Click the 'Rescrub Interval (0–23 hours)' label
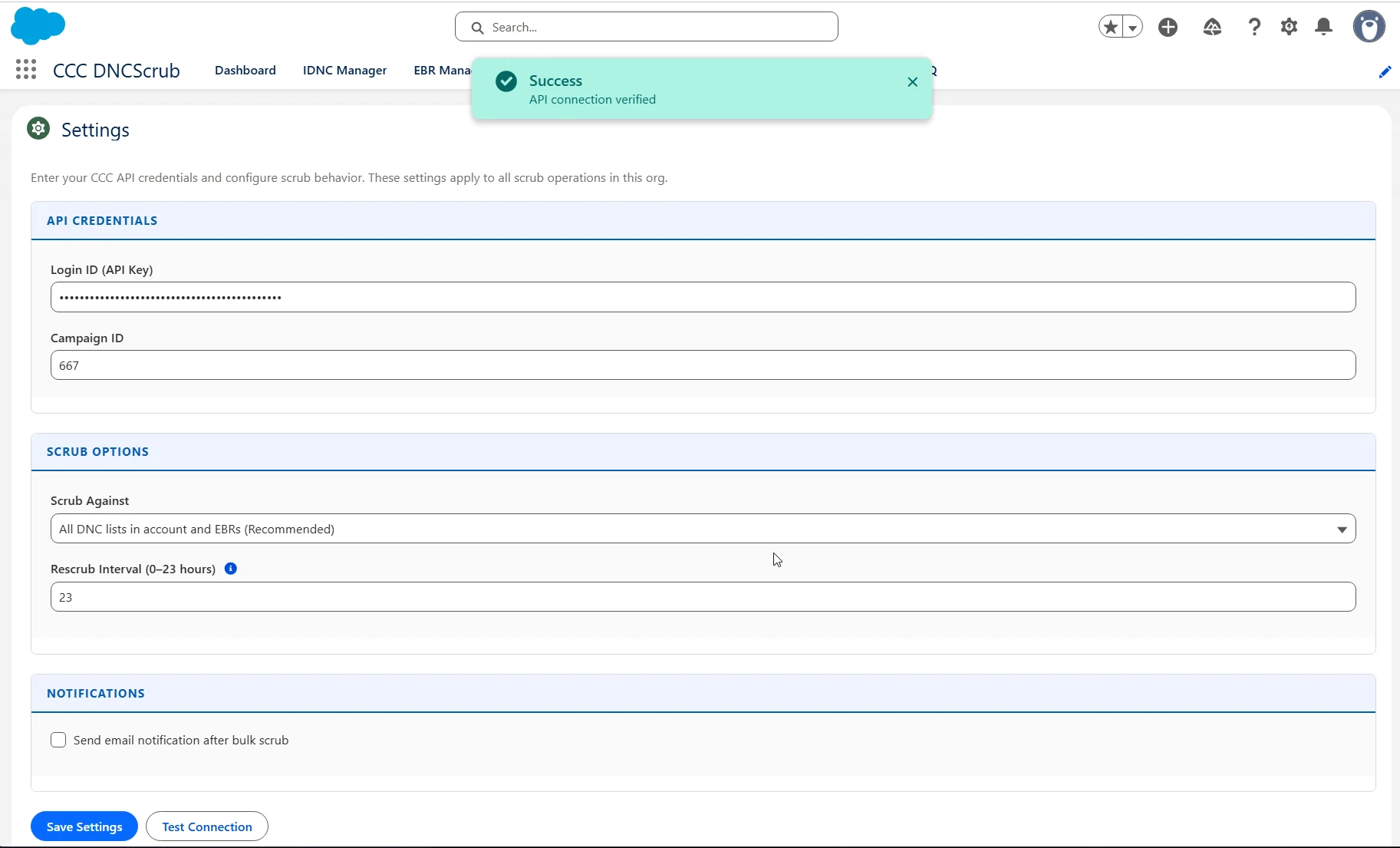The height and width of the screenshot is (848, 1400). click(133, 569)
